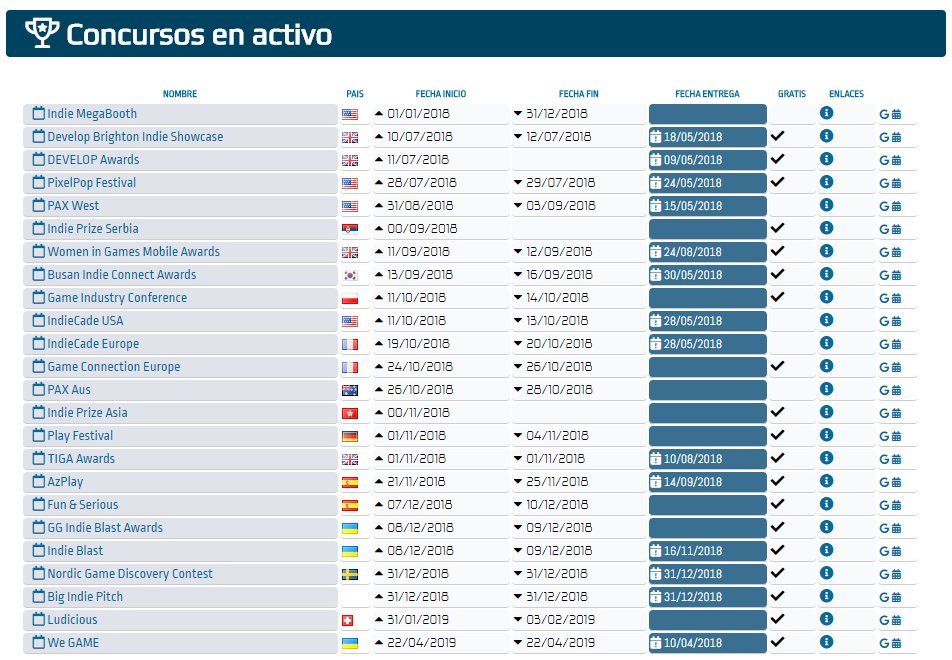952x660 pixels.
Task: Open the Indie MegaBooth contest link
Action: pos(92,114)
